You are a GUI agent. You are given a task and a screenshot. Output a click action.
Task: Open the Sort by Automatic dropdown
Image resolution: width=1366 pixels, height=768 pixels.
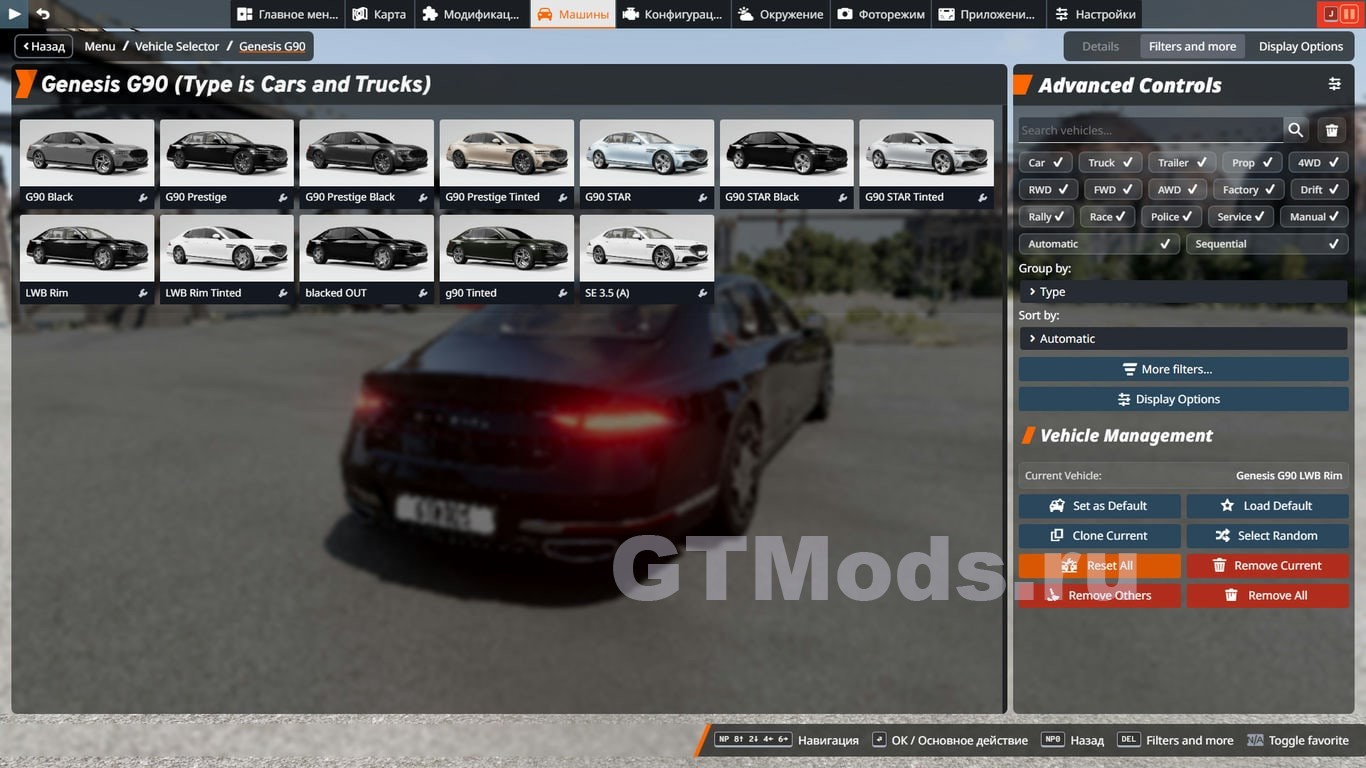[1182, 339]
